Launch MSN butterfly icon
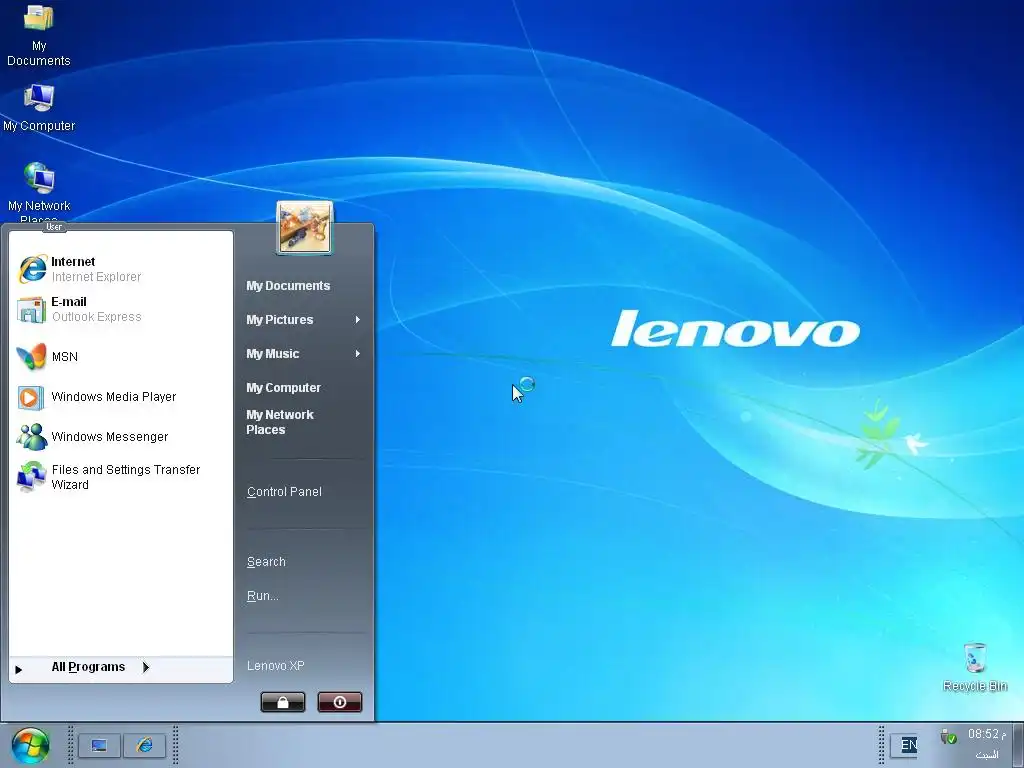 (x=31, y=357)
